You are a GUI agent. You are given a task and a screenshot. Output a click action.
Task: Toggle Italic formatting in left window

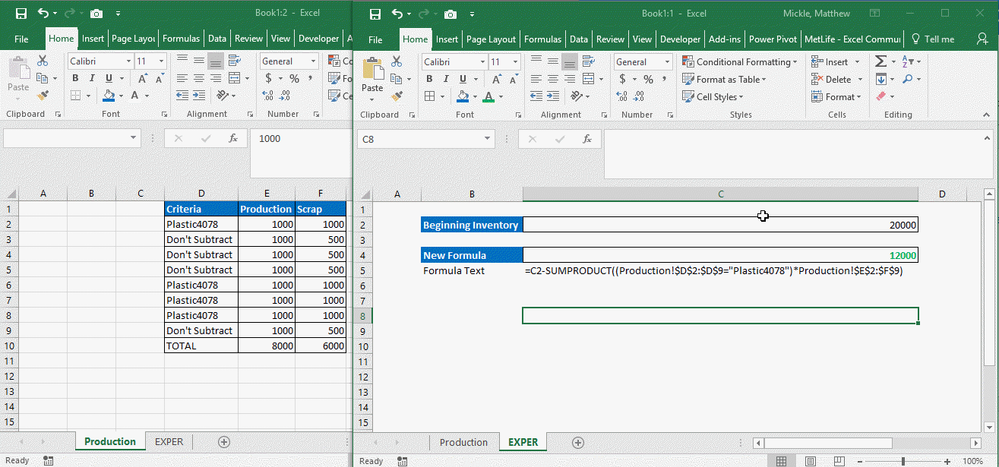90,79
